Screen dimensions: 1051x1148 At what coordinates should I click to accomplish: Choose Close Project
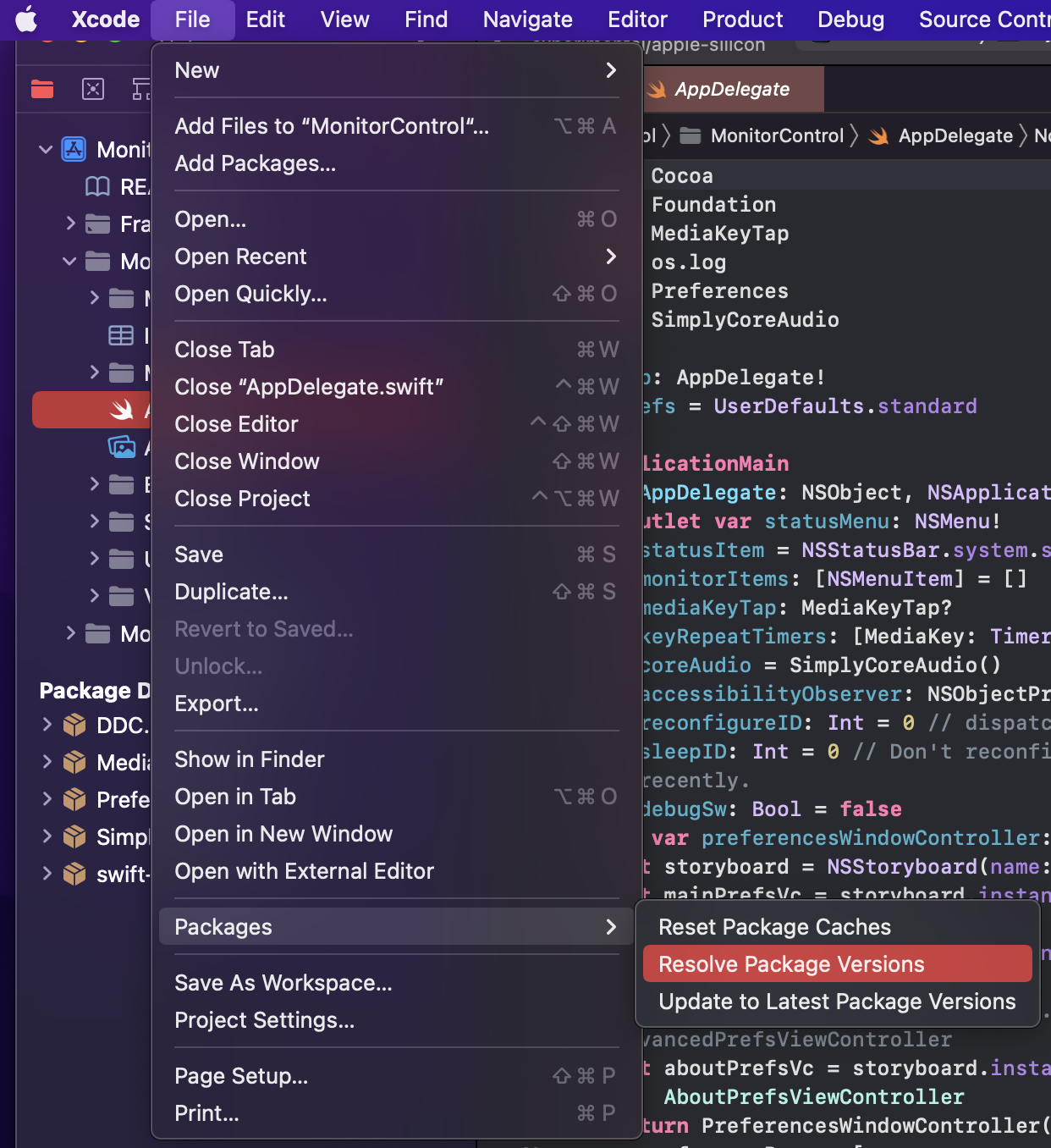pos(396,499)
